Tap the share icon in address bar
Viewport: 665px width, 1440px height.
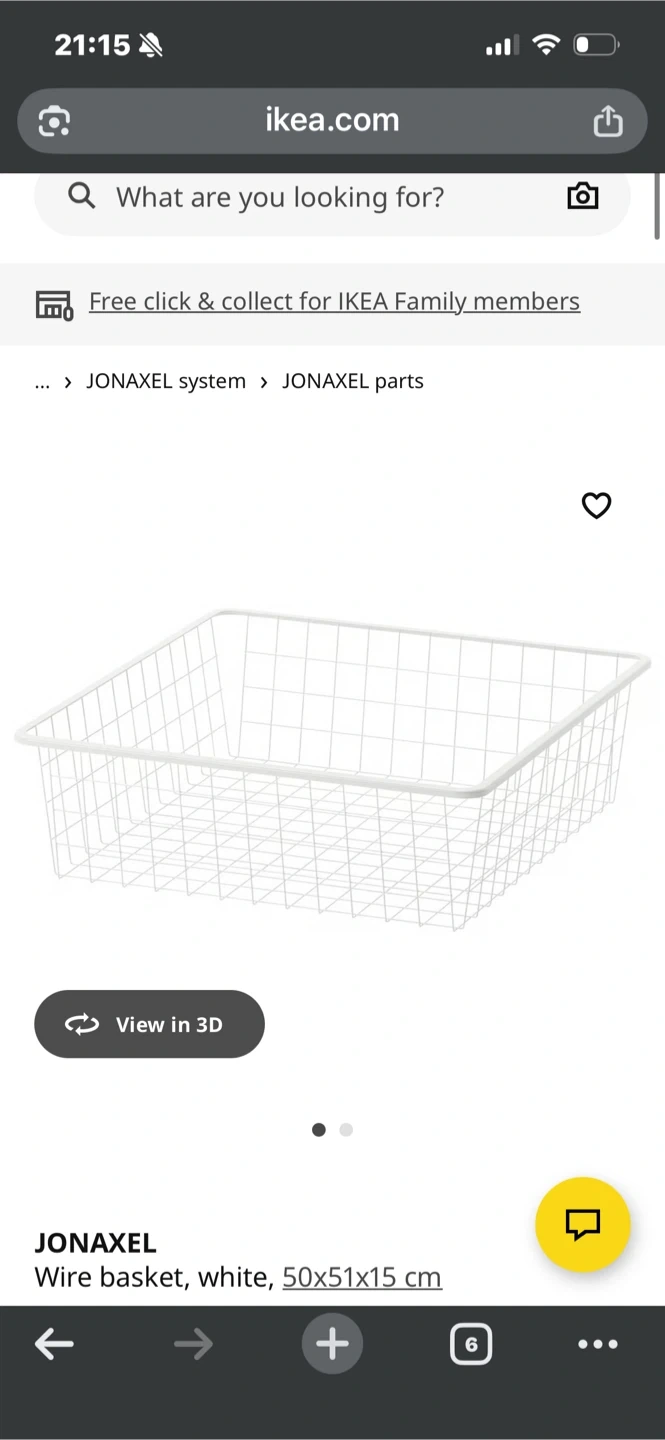click(x=607, y=121)
